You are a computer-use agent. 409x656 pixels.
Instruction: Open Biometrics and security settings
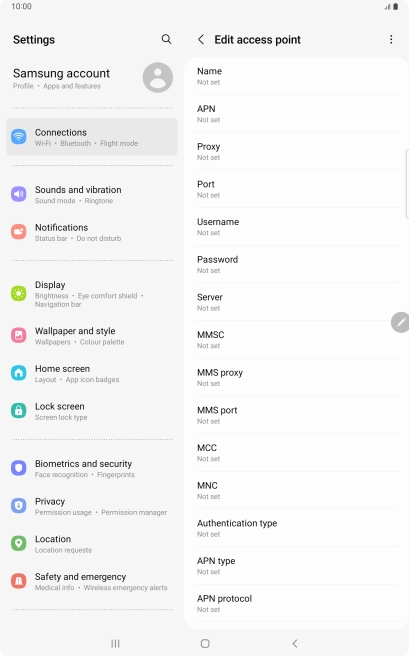click(x=92, y=469)
